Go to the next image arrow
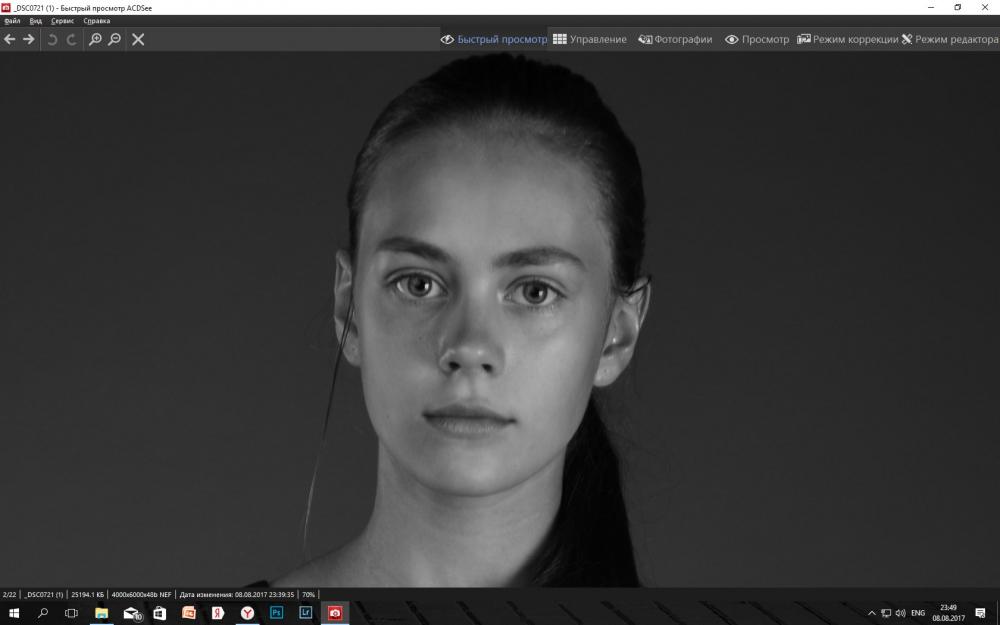Screen dimensions: 1000x625 click(29, 40)
